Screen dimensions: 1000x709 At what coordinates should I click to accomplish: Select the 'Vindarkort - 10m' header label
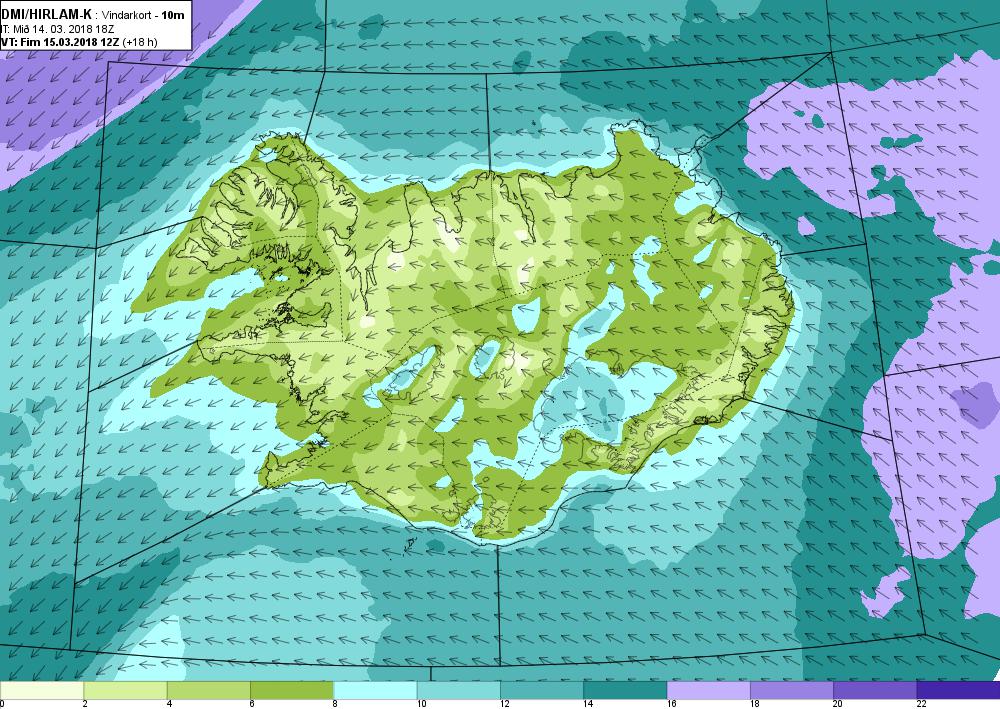(143, 15)
